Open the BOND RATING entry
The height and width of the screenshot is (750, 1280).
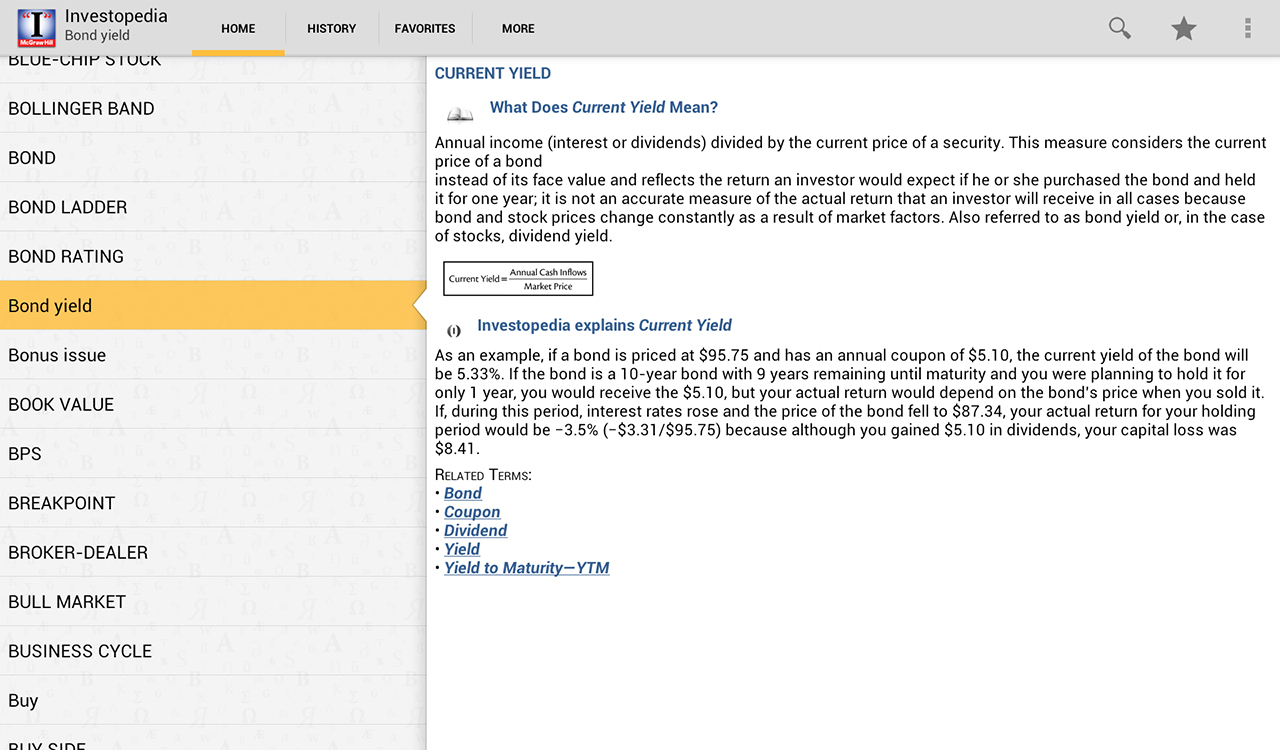(213, 256)
